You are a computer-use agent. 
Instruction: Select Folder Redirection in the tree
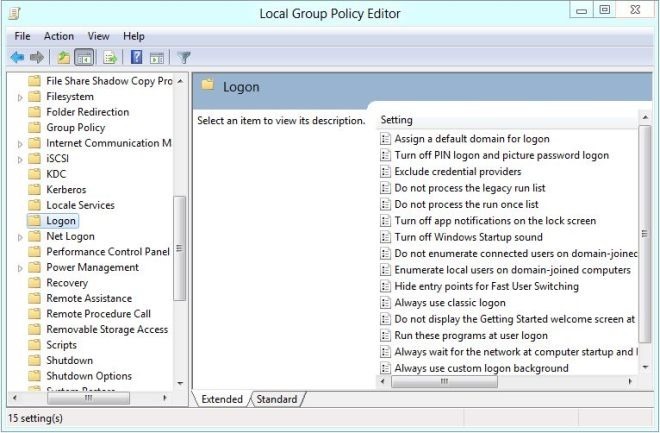[x=88, y=112]
